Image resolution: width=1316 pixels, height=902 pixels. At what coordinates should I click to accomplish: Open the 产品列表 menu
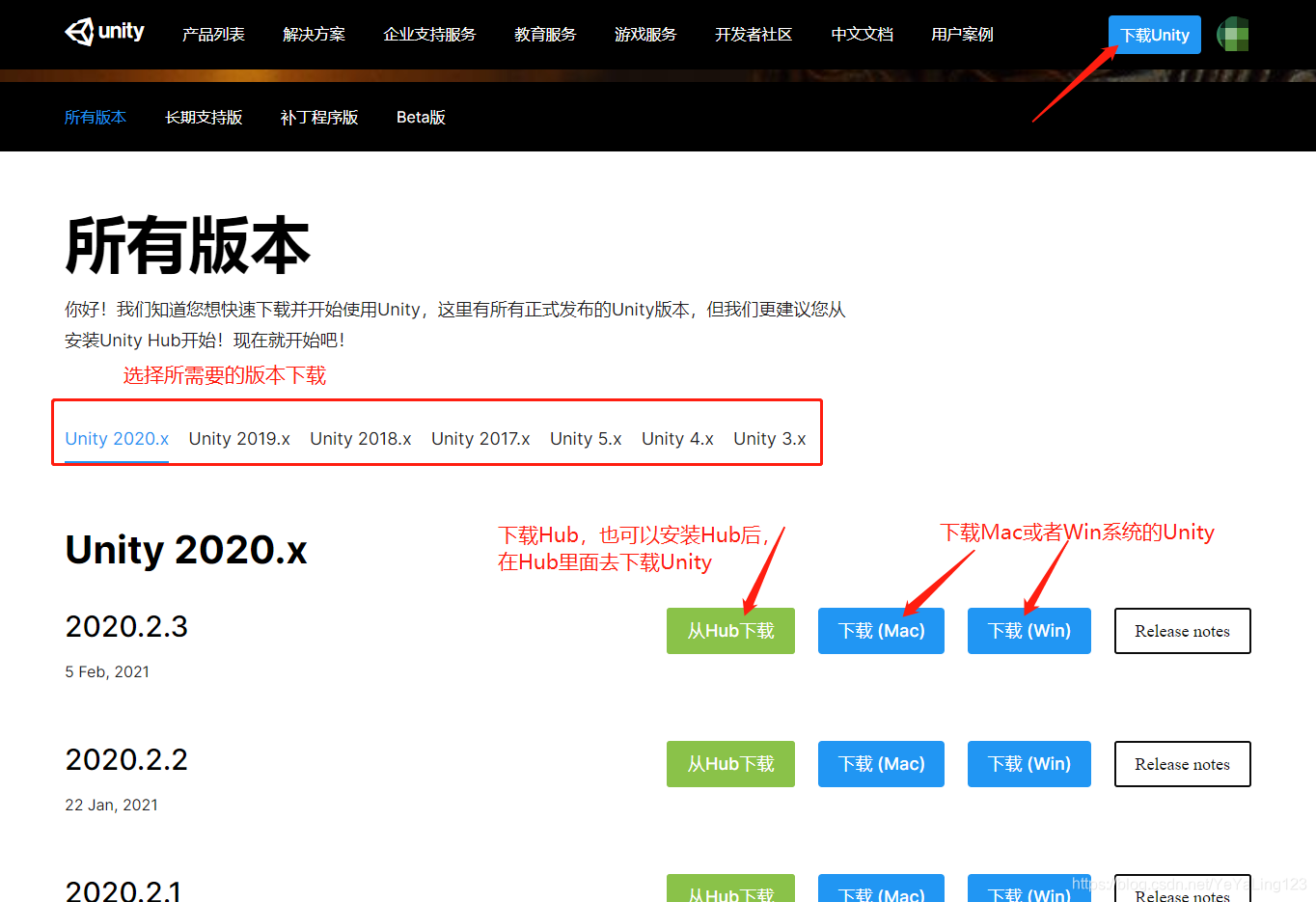213,35
